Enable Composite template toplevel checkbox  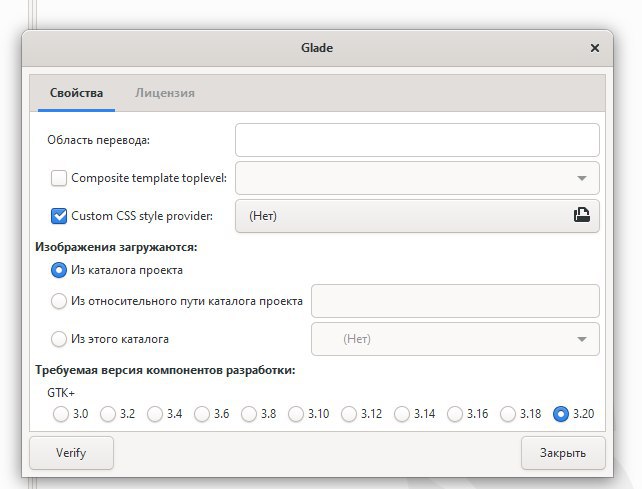coord(59,178)
